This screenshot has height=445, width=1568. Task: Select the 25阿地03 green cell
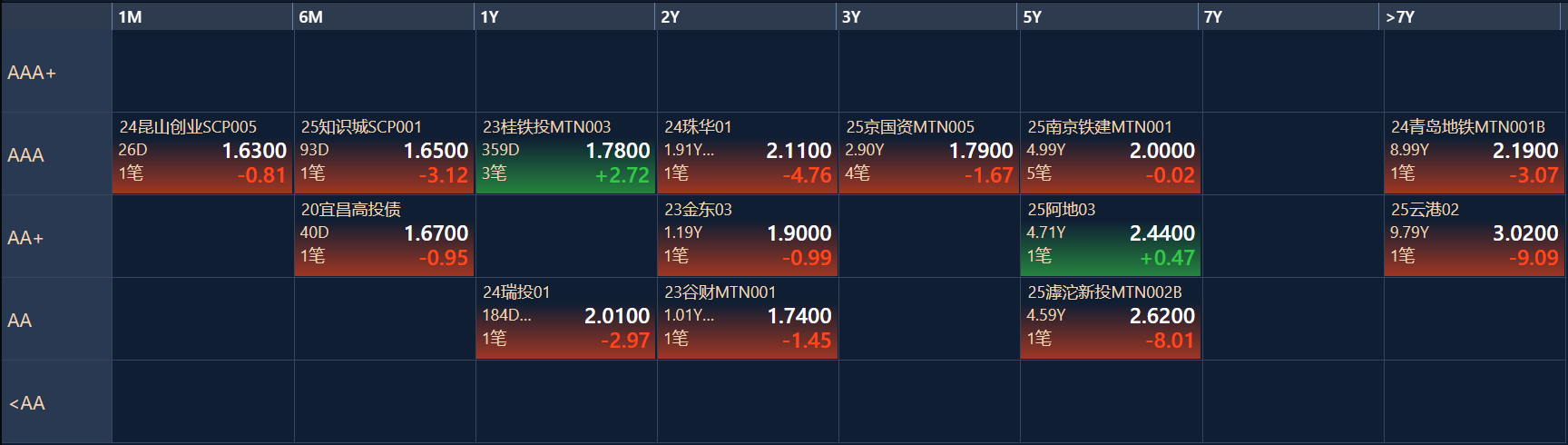point(1111,235)
